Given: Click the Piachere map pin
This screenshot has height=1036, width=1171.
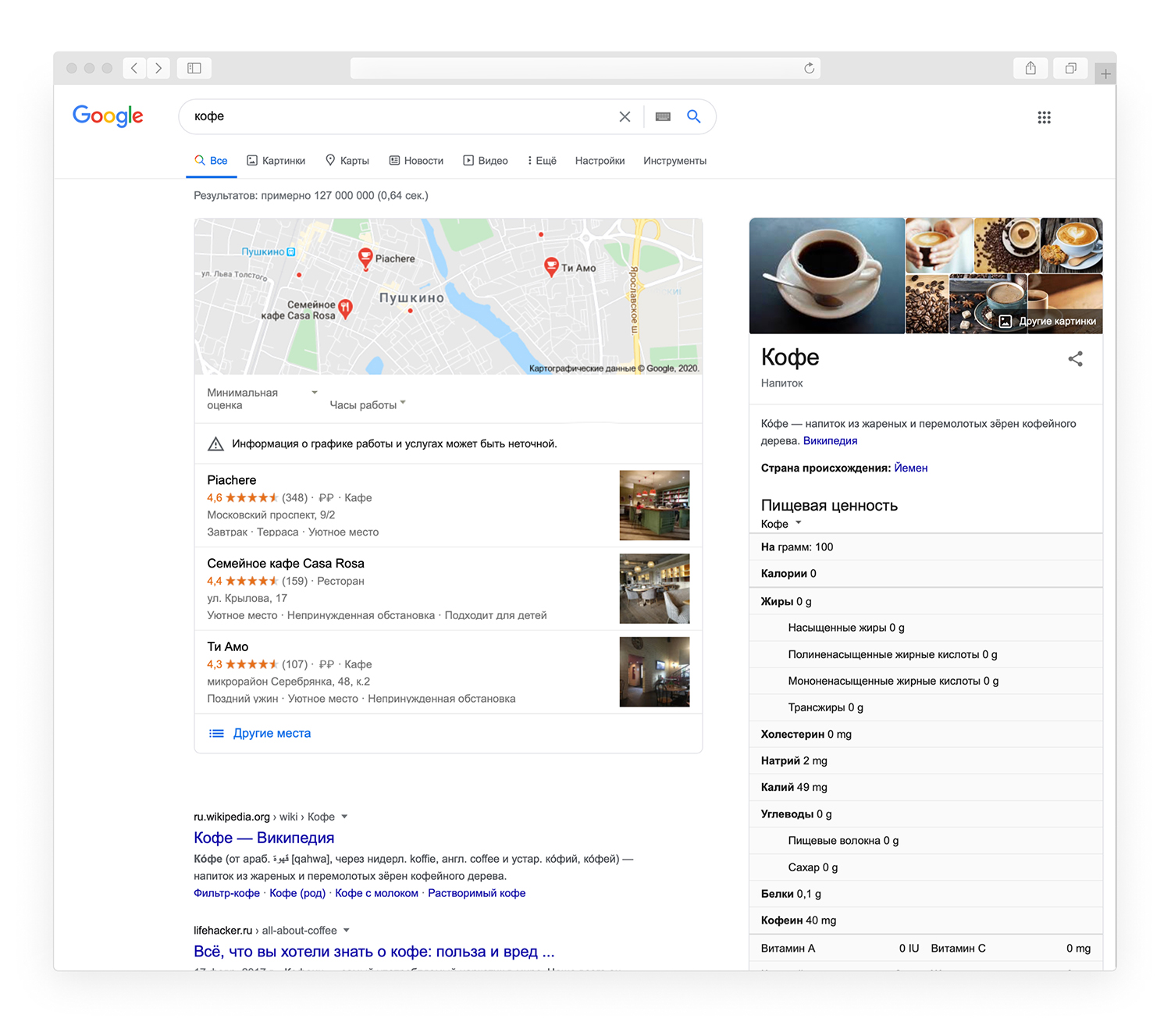Looking at the screenshot, I should tap(365, 257).
